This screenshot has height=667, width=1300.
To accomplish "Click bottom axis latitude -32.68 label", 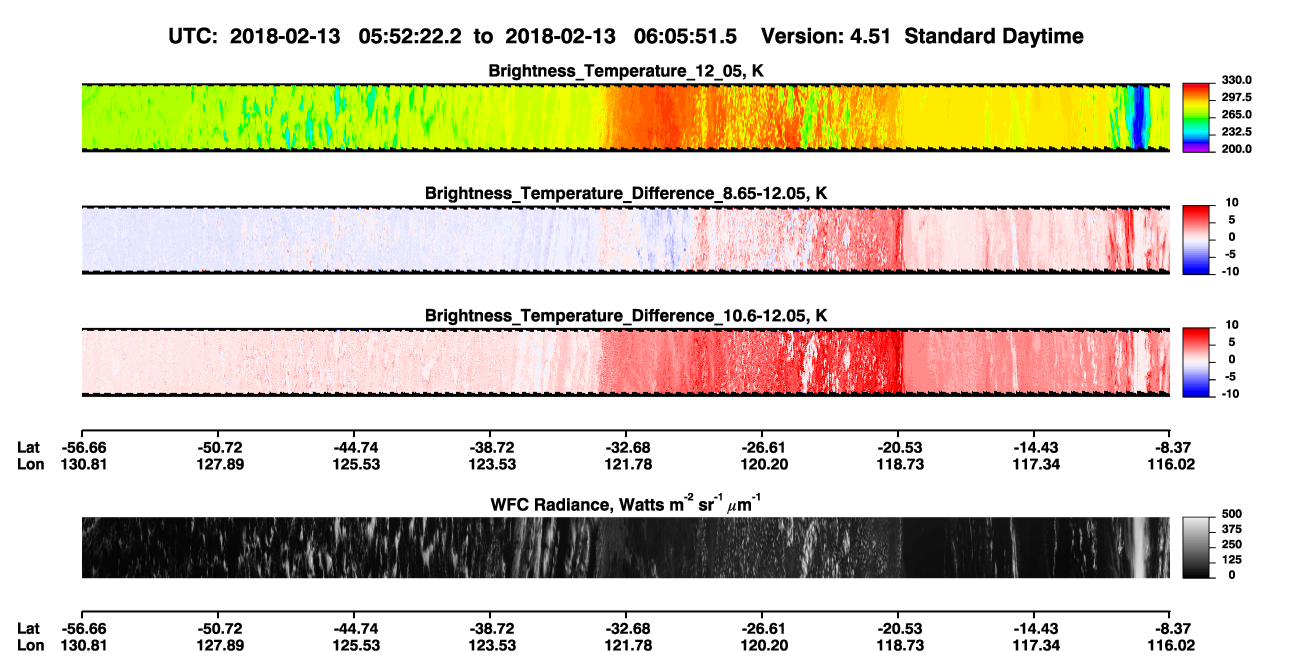I will click(x=626, y=628).
